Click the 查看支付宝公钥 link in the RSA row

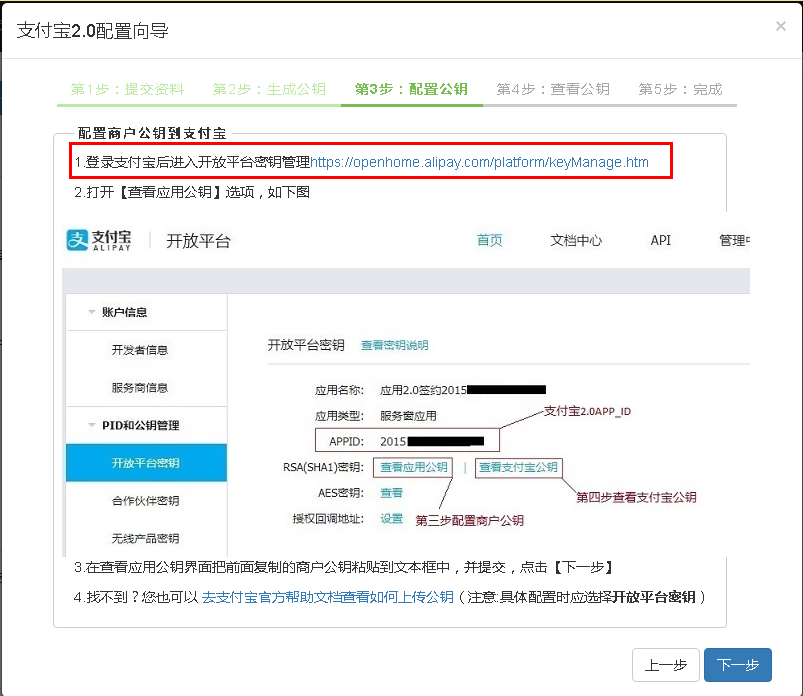point(518,467)
